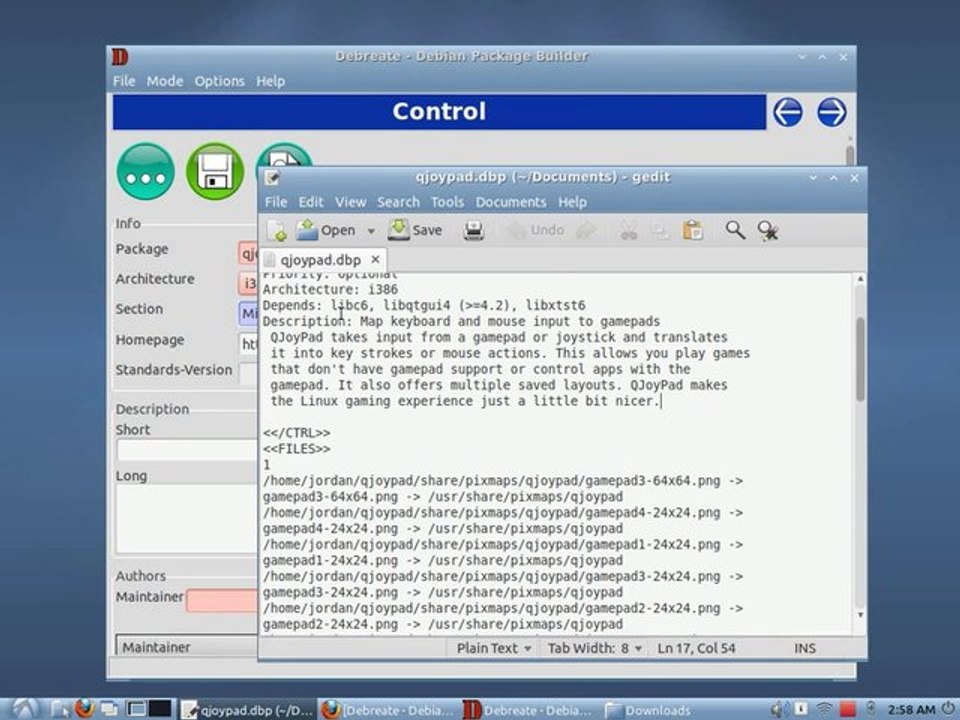Open gedit Help menu
Viewport: 960px width, 720px height.
coord(572,202)
